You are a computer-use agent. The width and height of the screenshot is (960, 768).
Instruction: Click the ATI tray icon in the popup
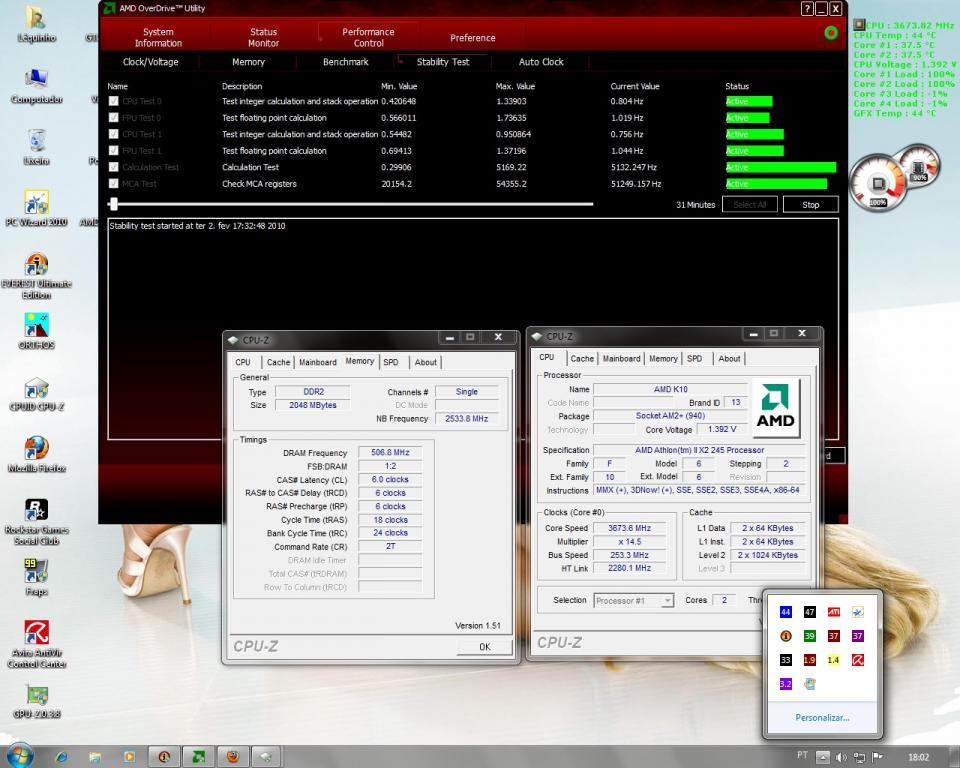pyautogui.click(x=834, y=612)
